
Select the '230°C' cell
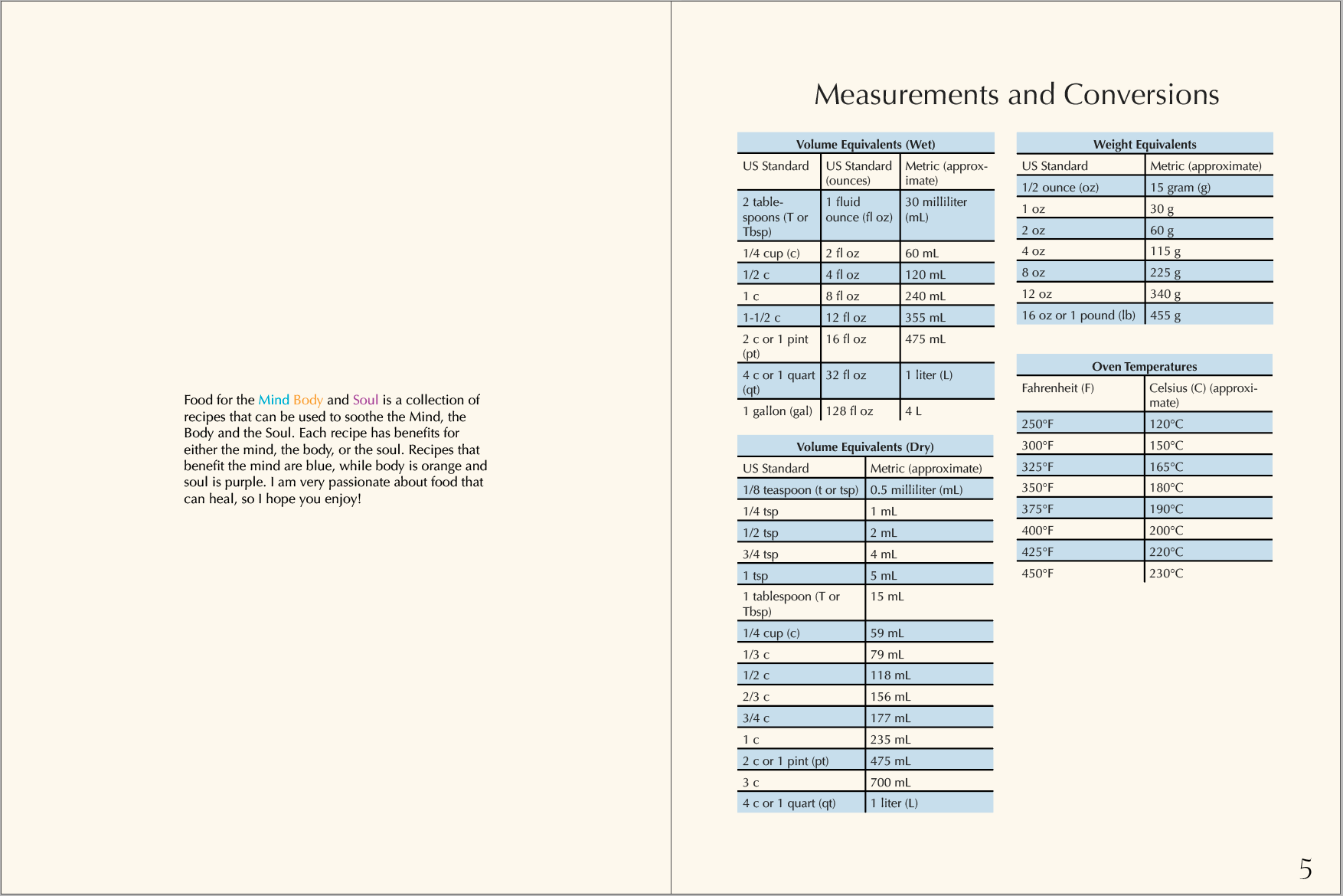1208,573
